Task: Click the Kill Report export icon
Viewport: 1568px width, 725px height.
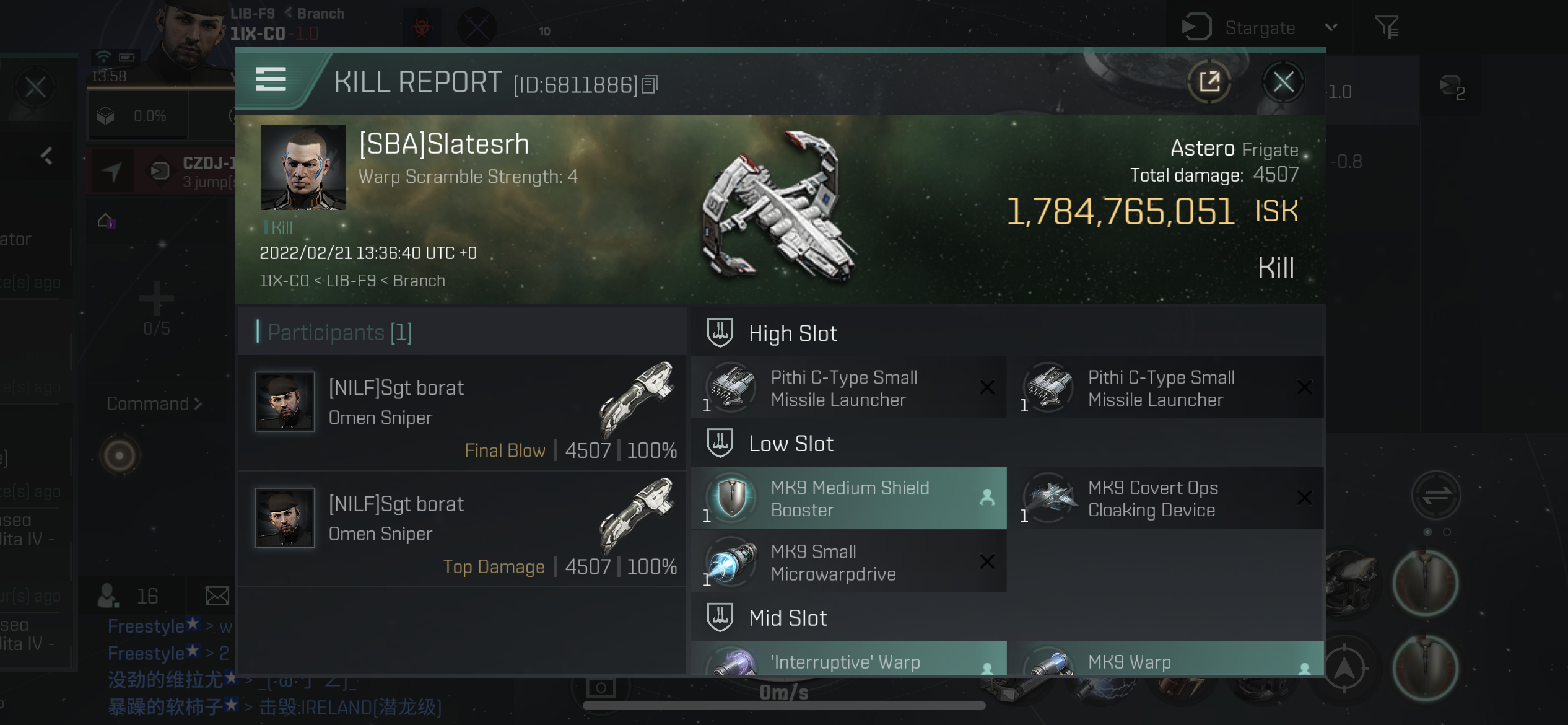Action: 1208,82
